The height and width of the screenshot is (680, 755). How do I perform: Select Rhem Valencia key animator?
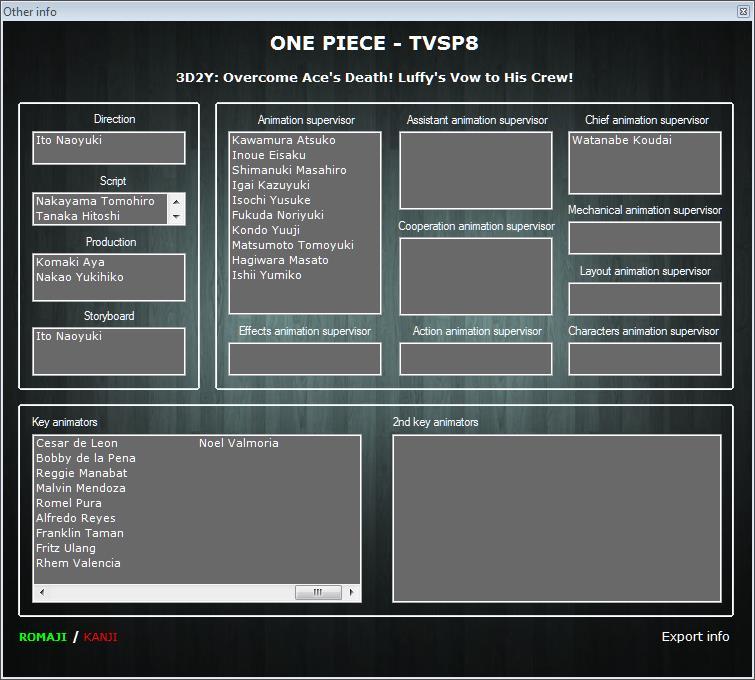click(78, 563)
